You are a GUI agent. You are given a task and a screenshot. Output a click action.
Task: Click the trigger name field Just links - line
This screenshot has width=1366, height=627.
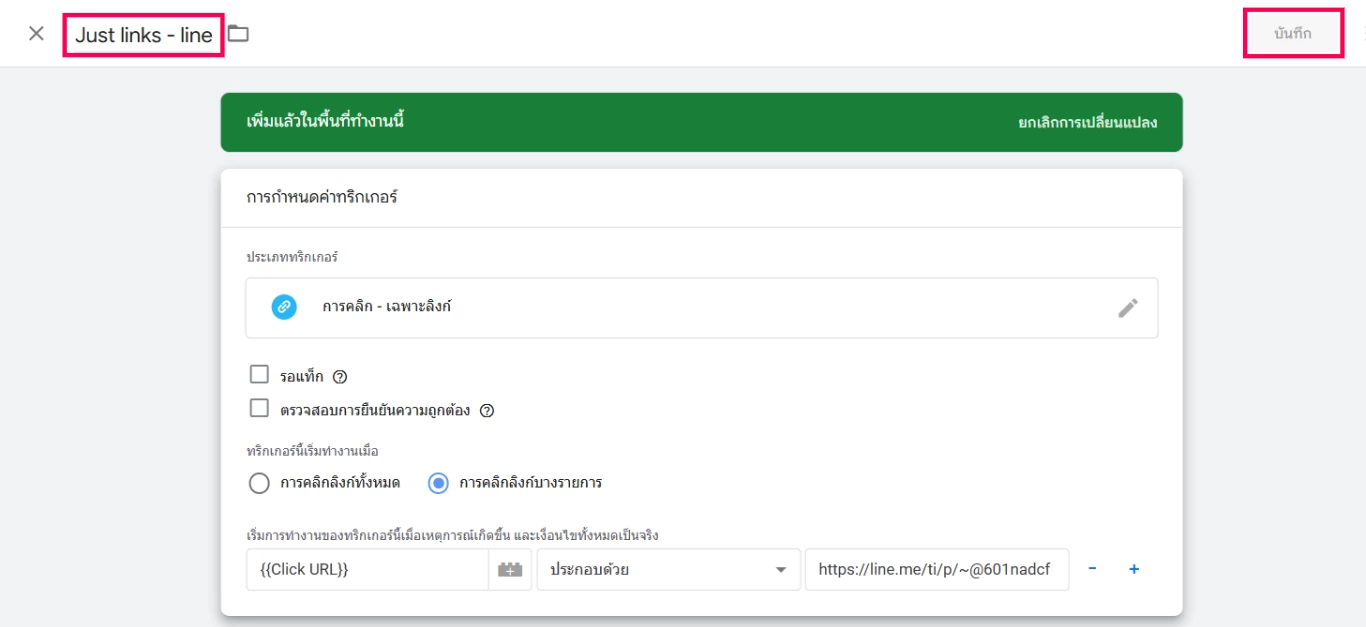(x=144, y=35)
